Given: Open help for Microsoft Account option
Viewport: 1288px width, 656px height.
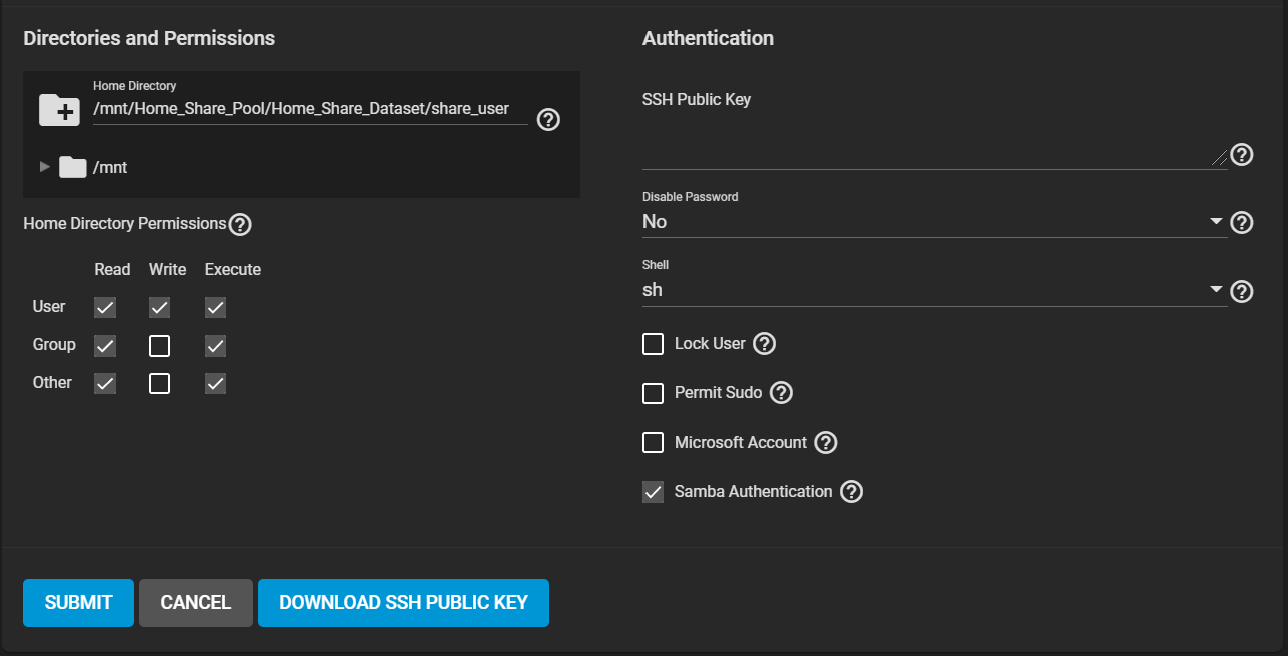Looking at the screenshot, I should 825,443.
